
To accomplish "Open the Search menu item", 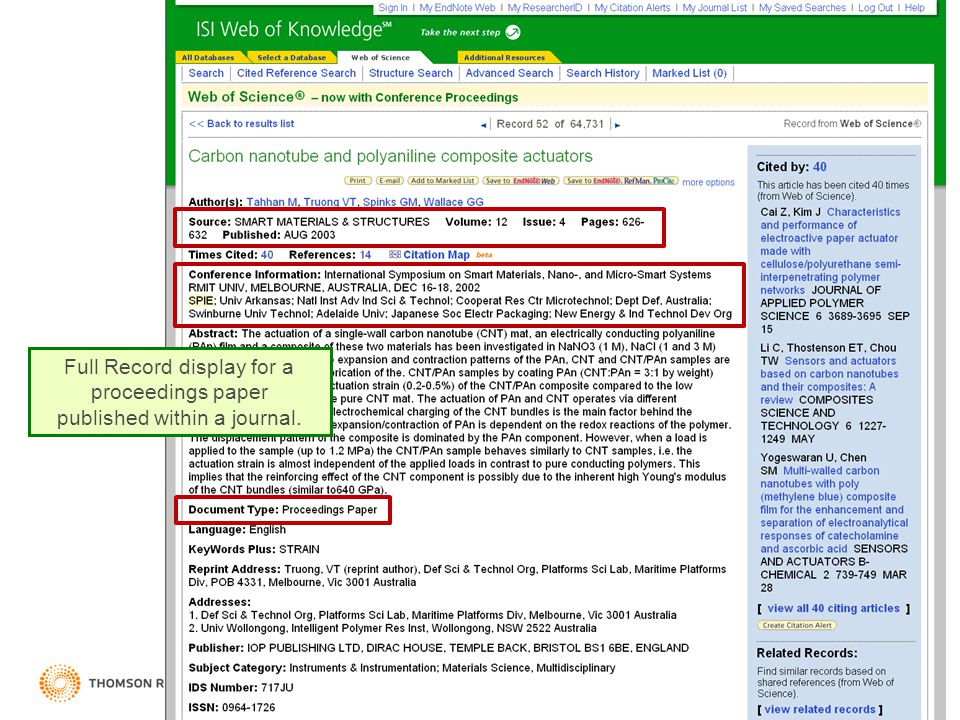I will 206,73.
